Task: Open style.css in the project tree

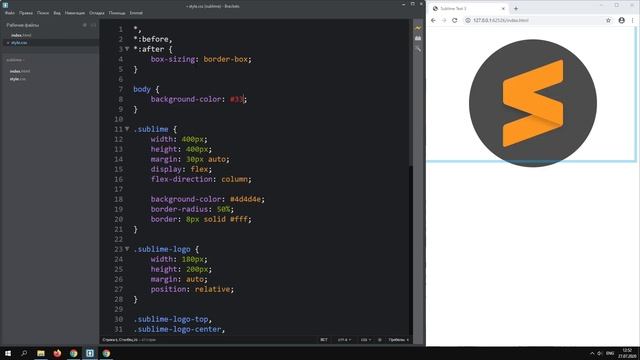Action: 18,79
